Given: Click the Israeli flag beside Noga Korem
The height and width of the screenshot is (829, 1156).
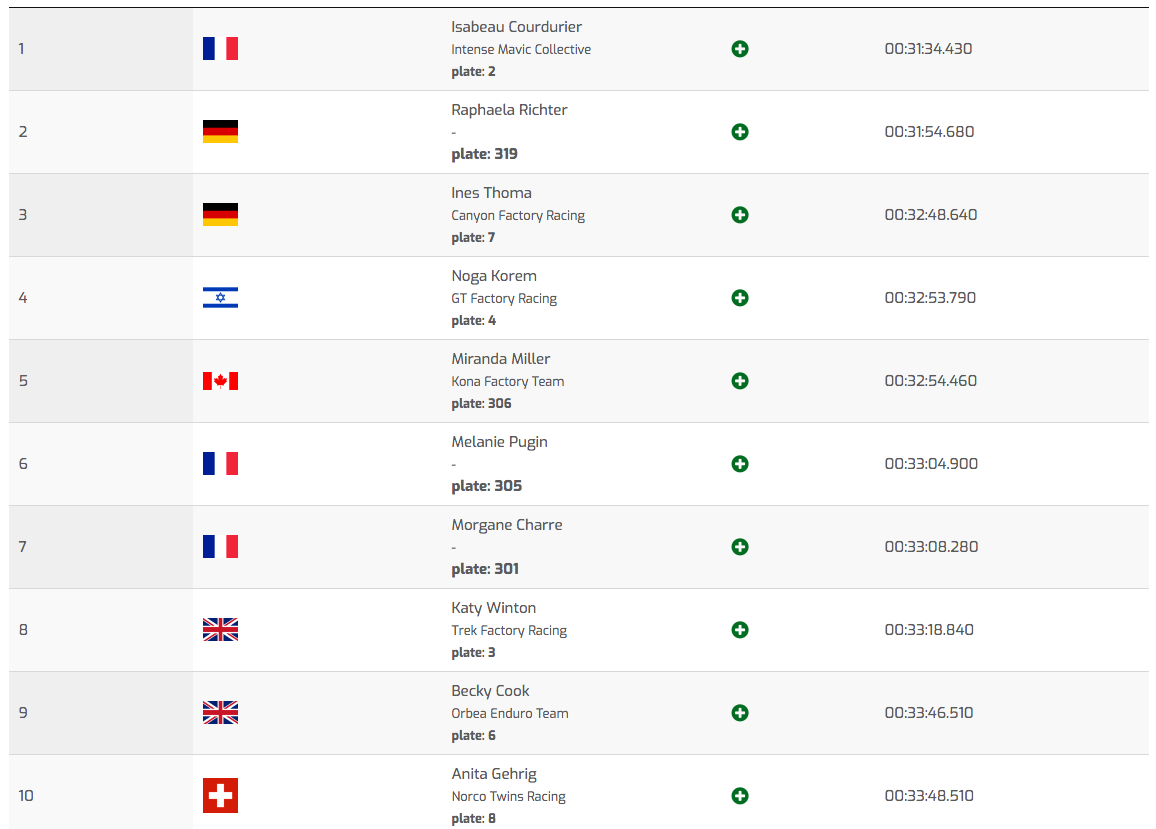Looking at the screenshot, I should pyautogui.click(x=220, y=298).
